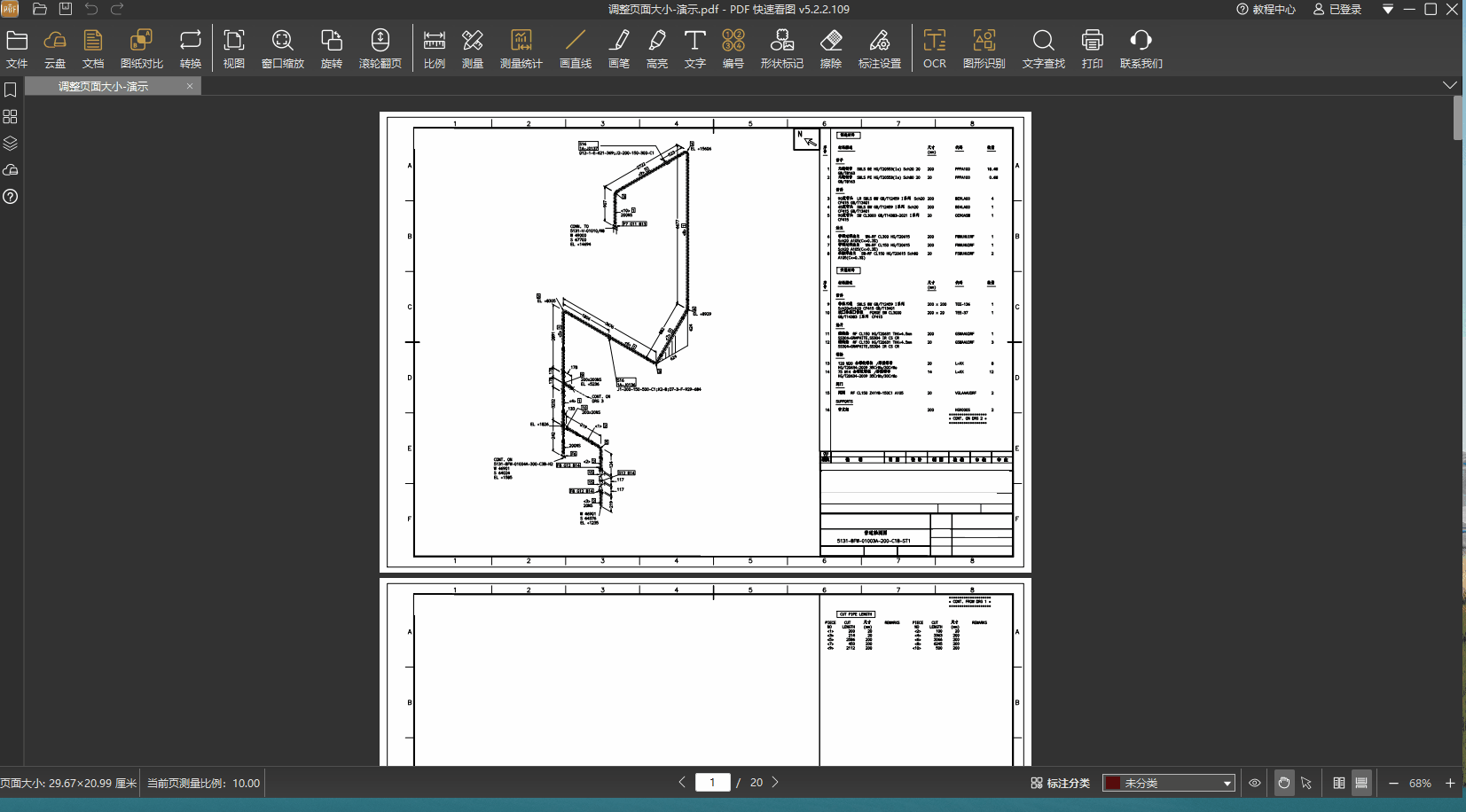The image size is (1466, 812).
Task: Choose the 画直线 draw line tool
Action: (x=576, y=49)
